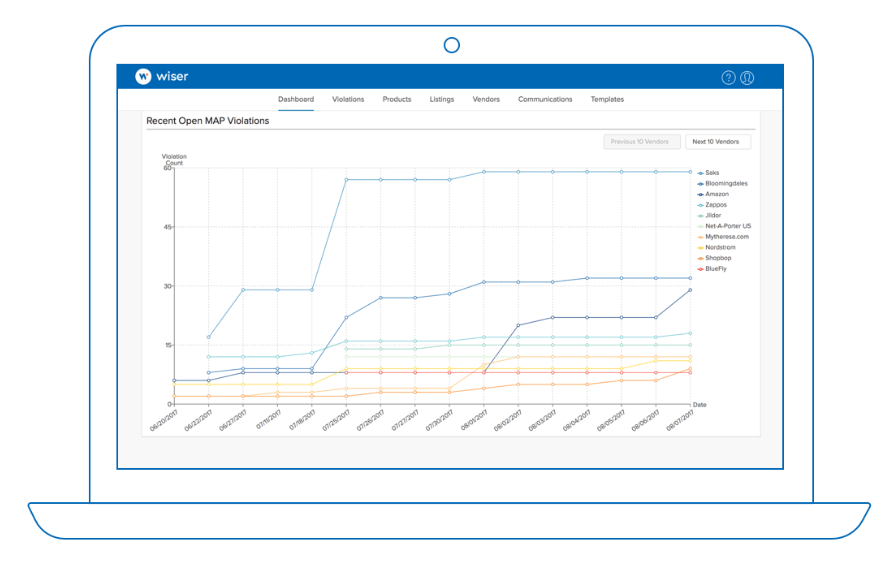Open the Violations tab
The width and height of the screenshot is (887, 575).
click(x=348, y=99)
